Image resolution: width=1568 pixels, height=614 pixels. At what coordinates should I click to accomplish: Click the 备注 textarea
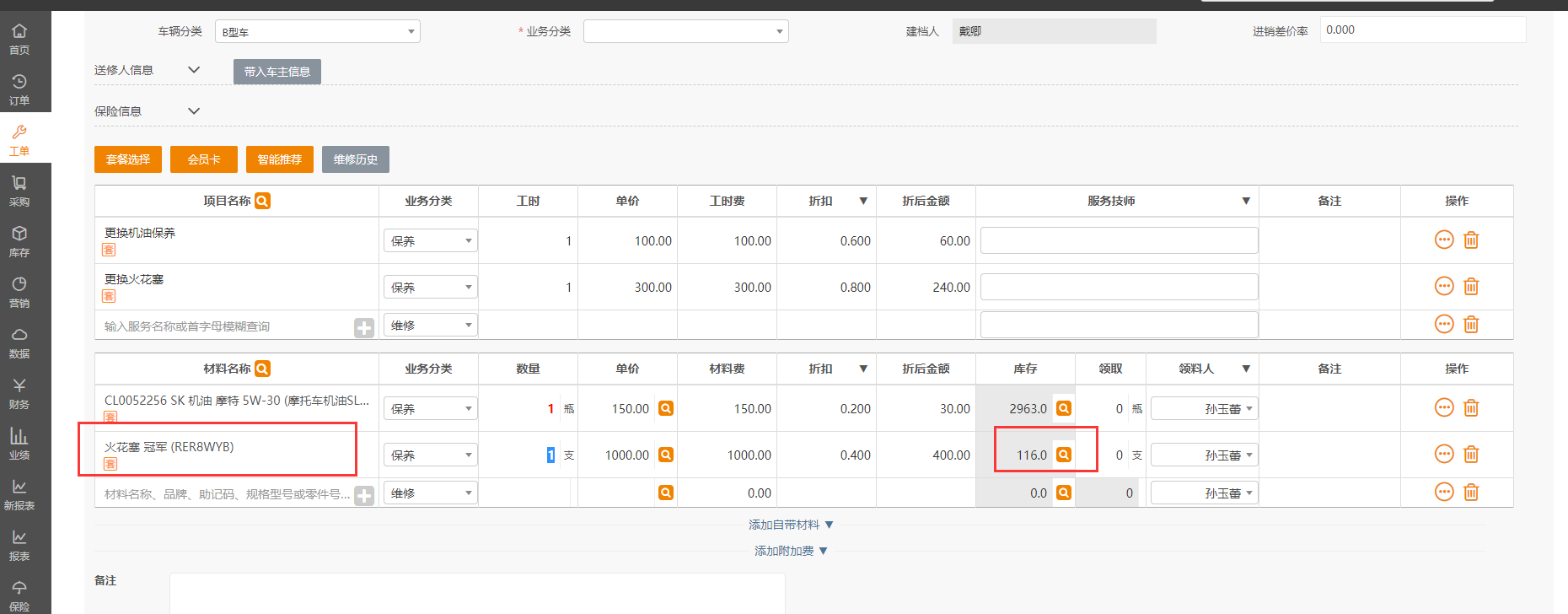click(477, 594)
